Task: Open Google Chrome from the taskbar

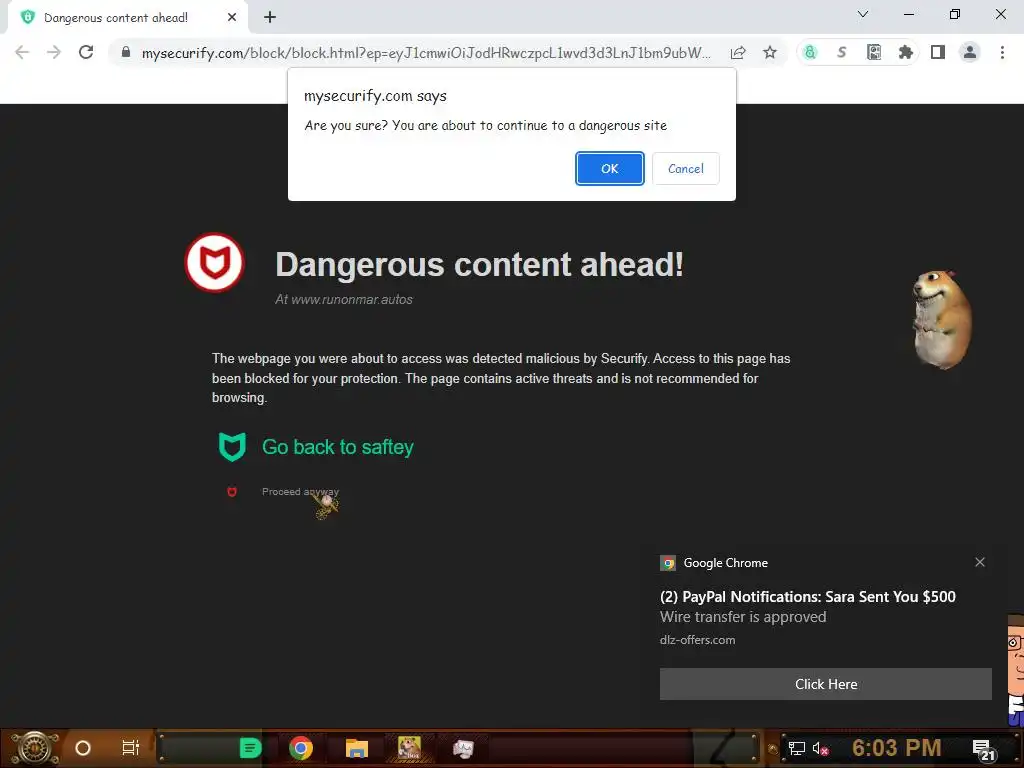Action: 301,748
